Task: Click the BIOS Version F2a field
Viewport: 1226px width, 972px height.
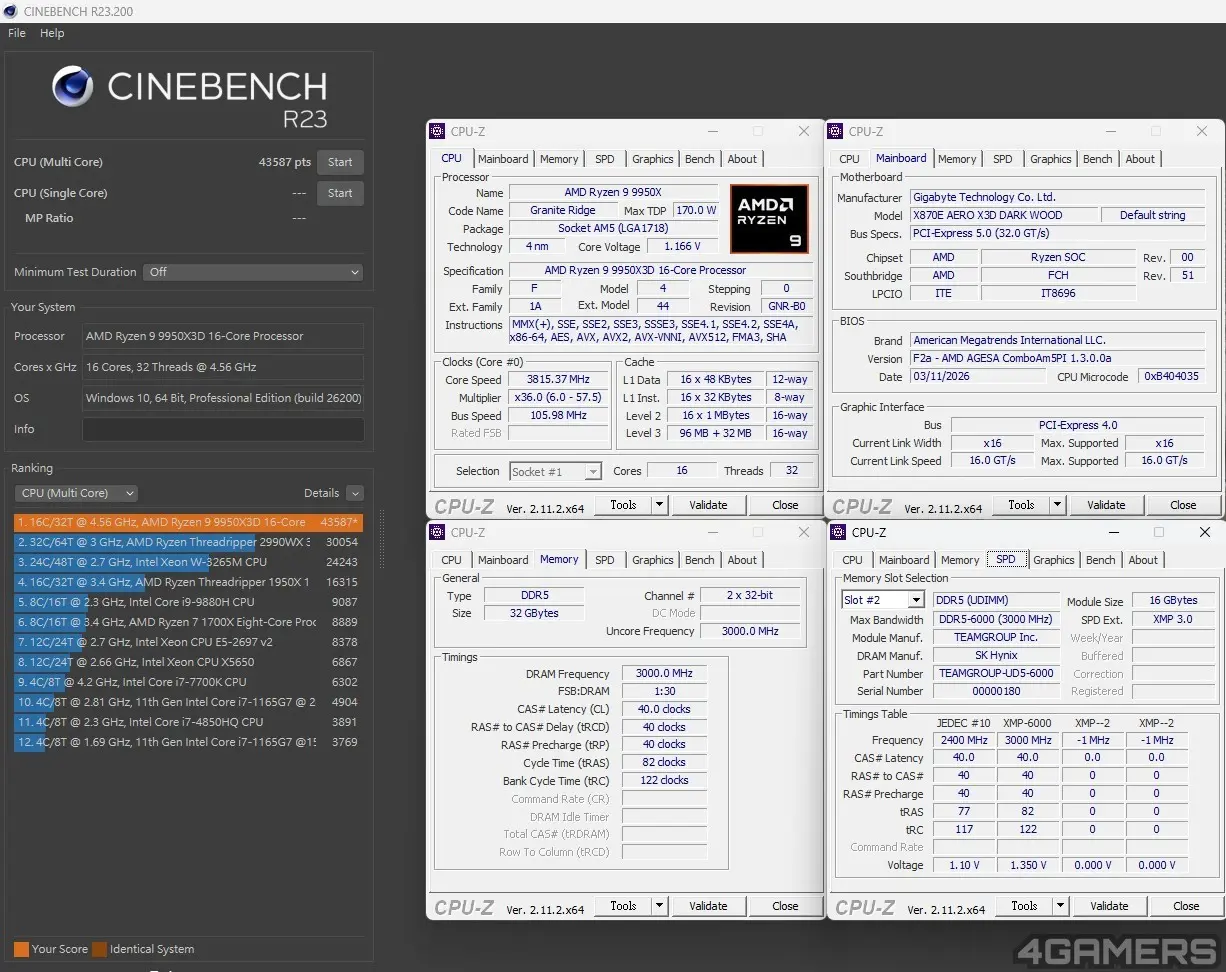Action: (x=1059, y=358)
